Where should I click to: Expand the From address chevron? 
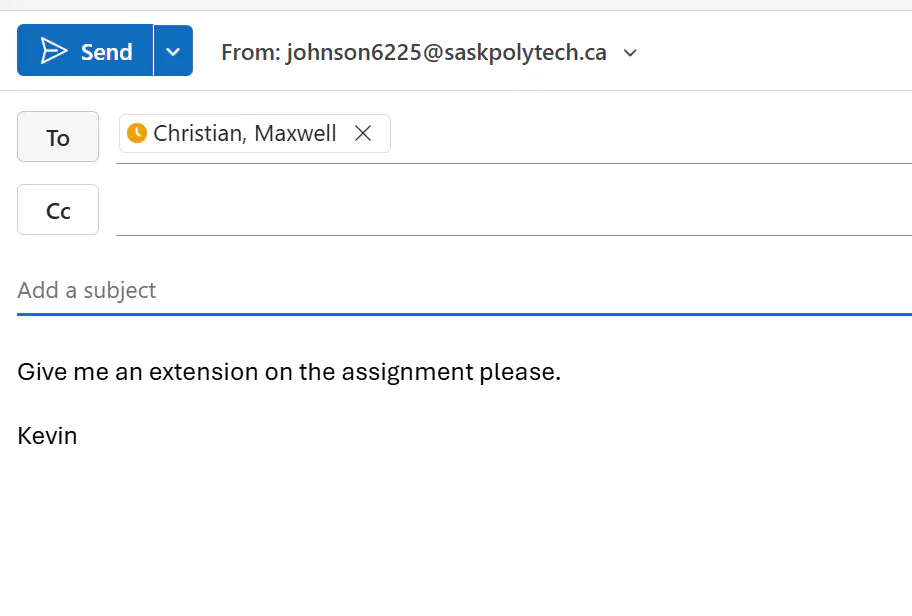coord(630,53)
